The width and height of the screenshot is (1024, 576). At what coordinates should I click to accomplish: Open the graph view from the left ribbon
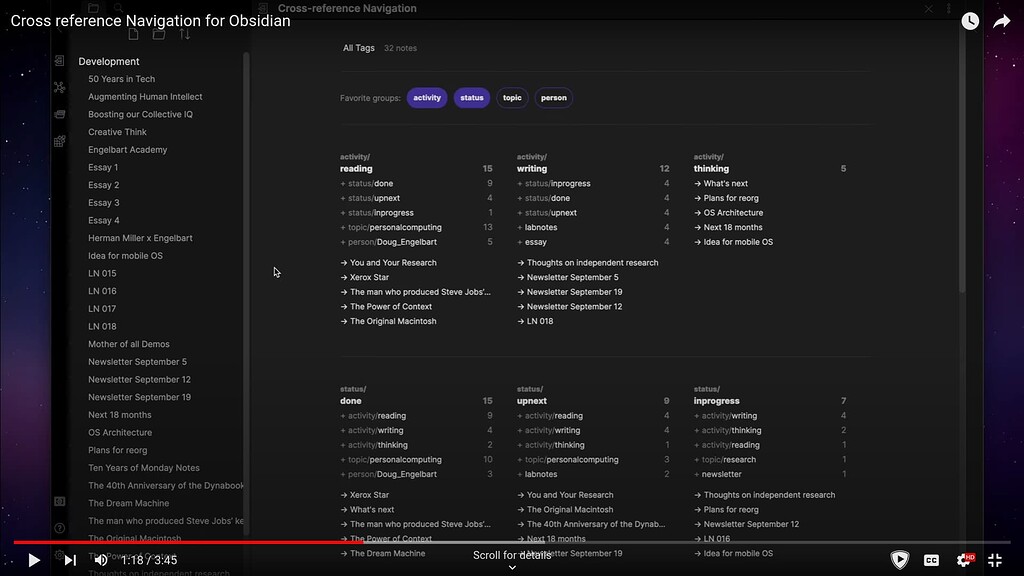pos(60,87)
